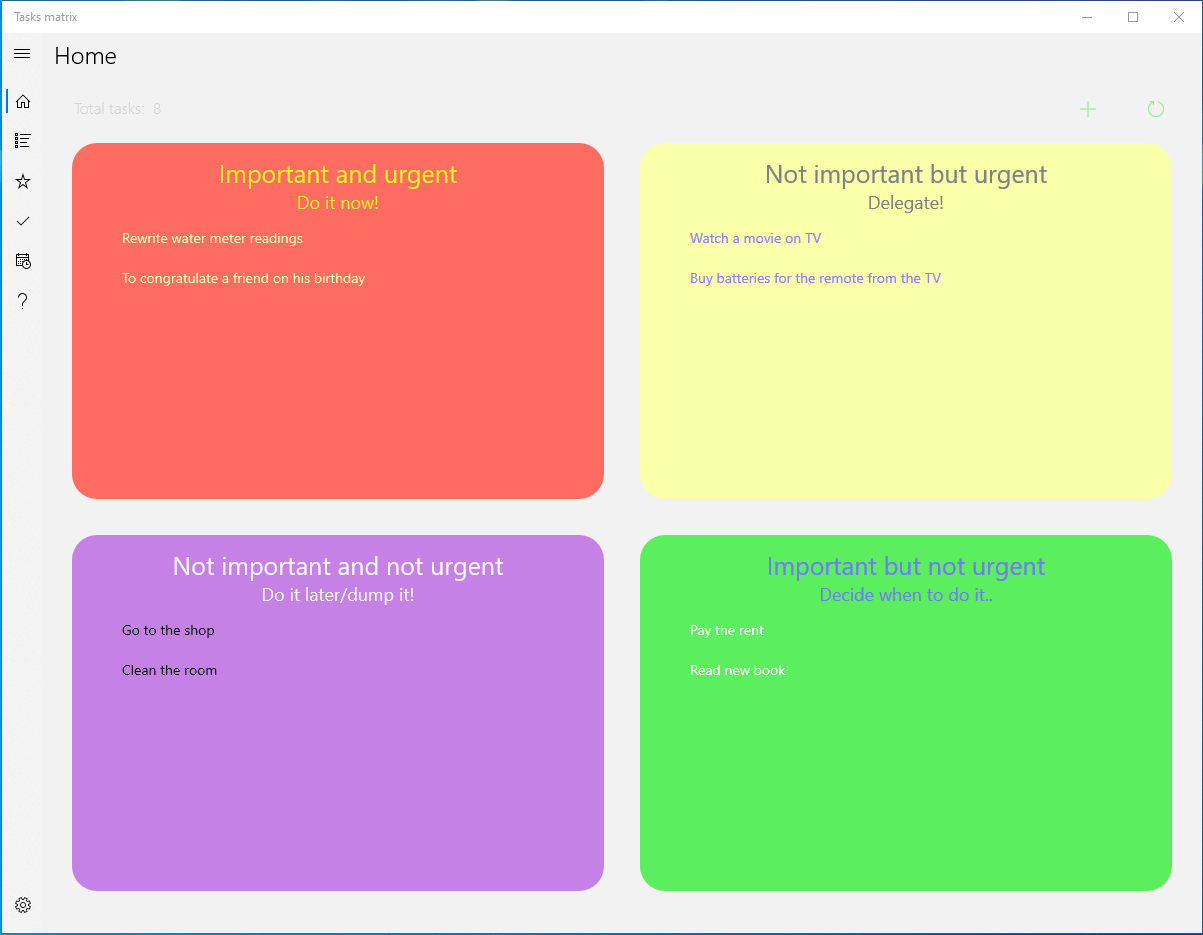Click the 'Important but not urgent' heading

[906, 566]
